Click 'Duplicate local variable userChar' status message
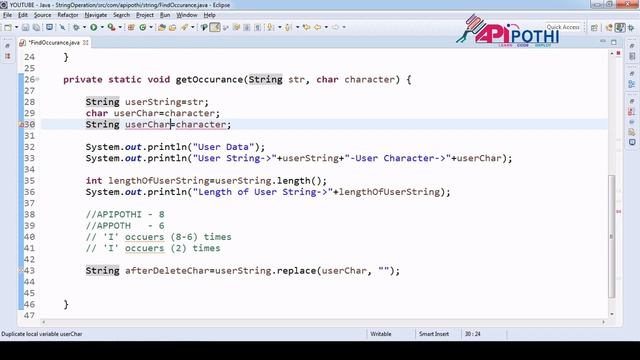 (x=42, y=334)
